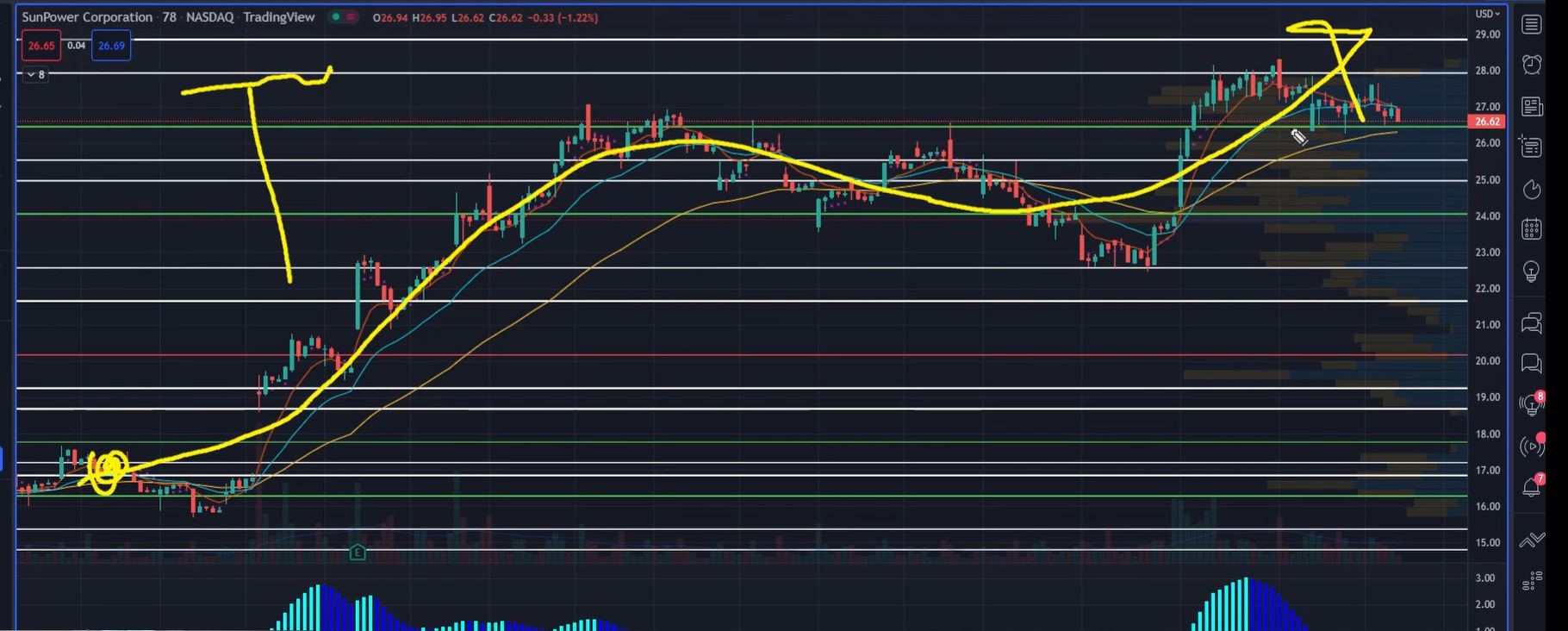Click the earnings E marker on chart
The height and width of the screenshot is (631, 1568).
pos(358,553)
